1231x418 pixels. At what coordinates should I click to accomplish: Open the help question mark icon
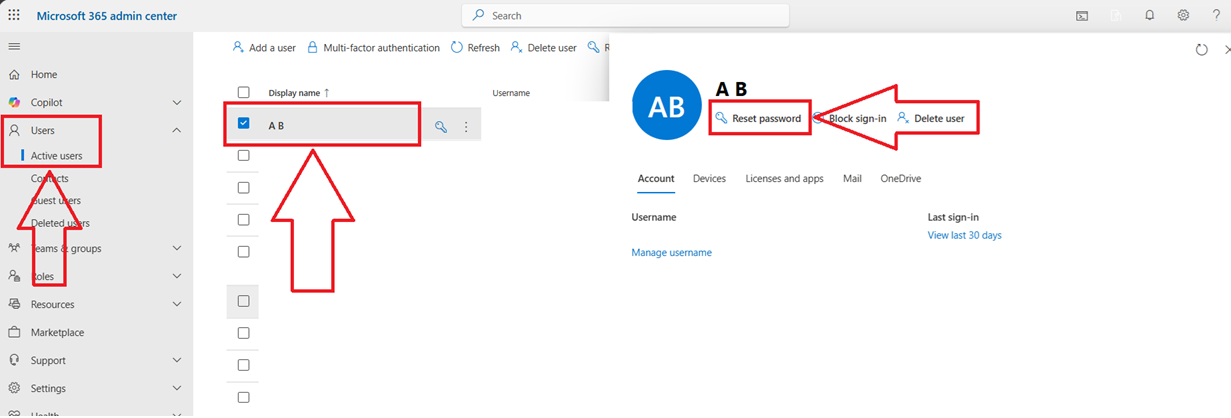pos(1217,15)
